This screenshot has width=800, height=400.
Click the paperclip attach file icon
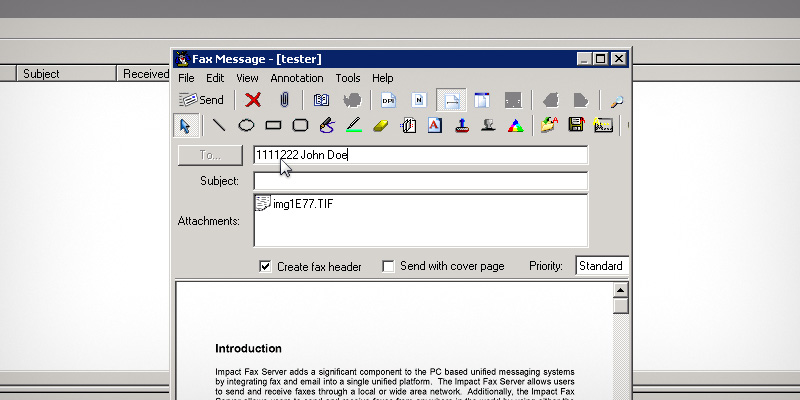pyautogui.click(x=284, y=100)
